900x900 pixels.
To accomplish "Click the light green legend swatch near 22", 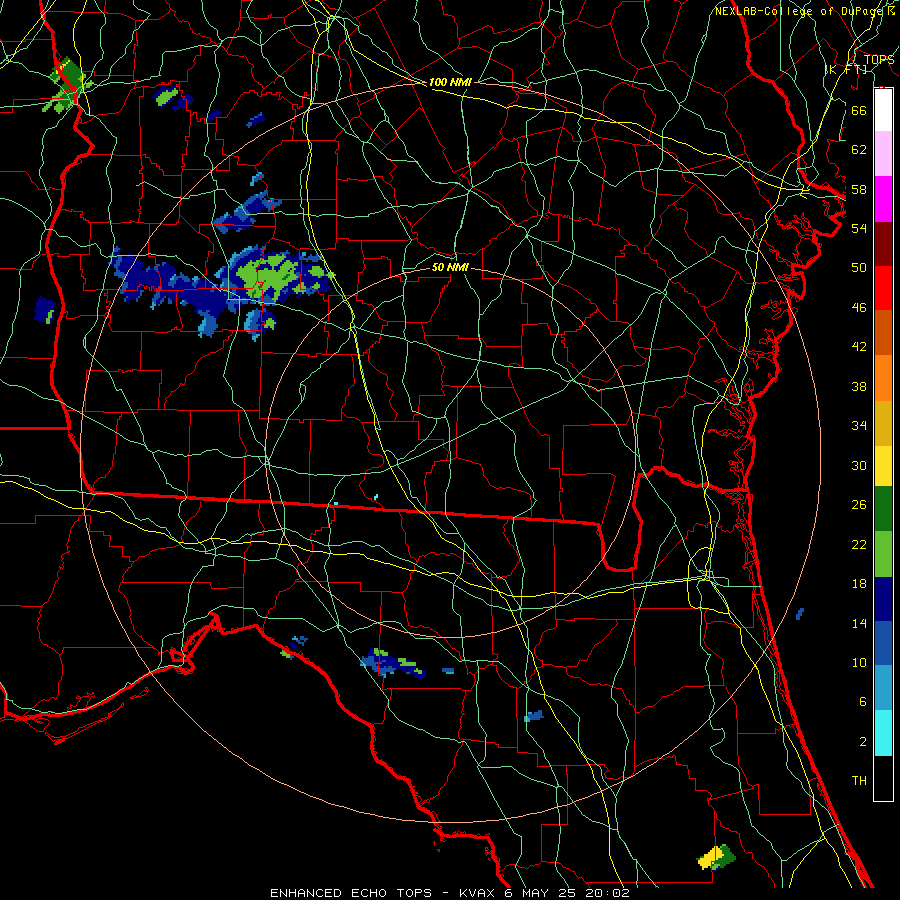I will pos(883,554).
